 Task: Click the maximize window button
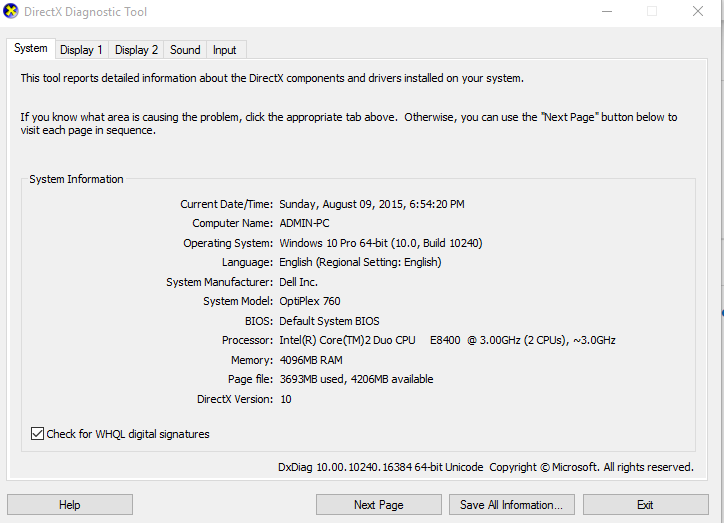pos(652,12)
